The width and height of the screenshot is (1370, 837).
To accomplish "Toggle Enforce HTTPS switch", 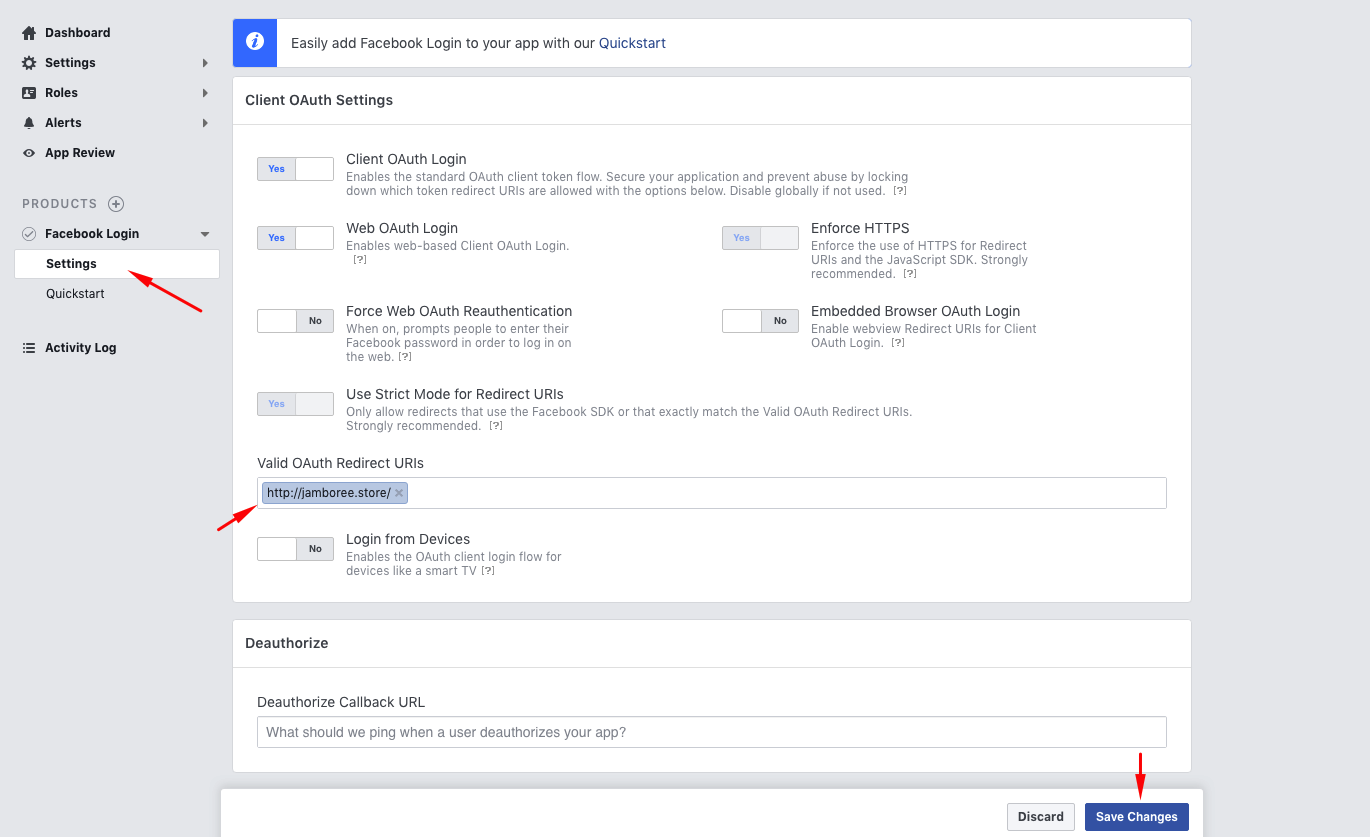I will pyautogui.click(x=760, y=238).
